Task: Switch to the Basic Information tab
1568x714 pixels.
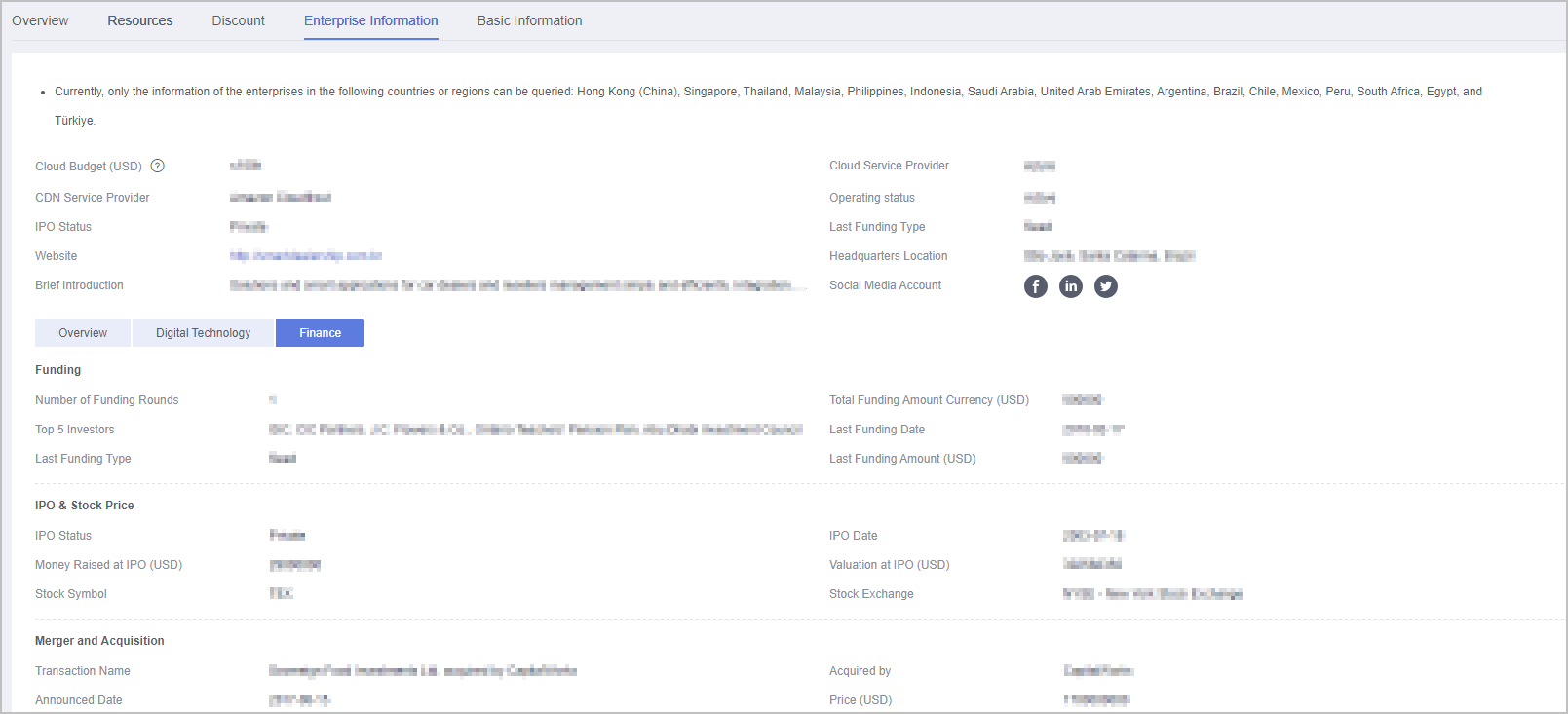Action: pos(530,20)
